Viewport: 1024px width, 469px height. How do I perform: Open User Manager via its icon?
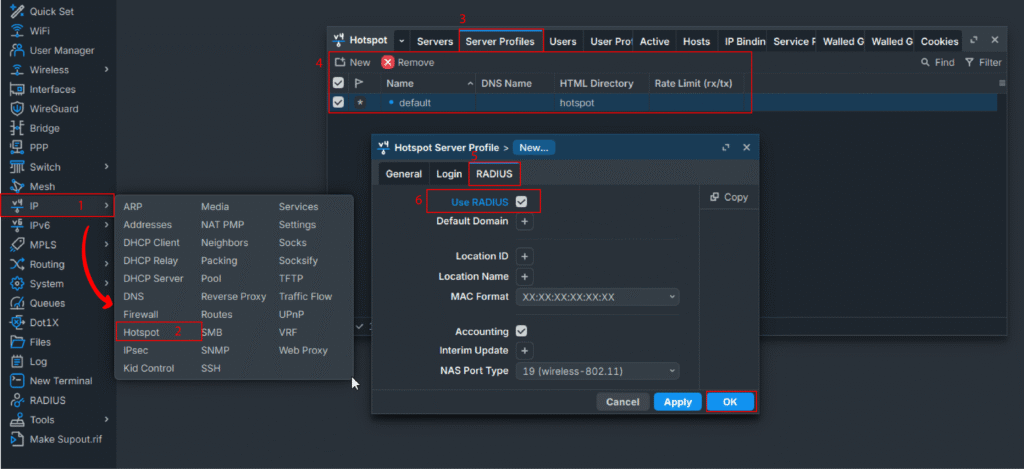pyautogui.click(x=18, y=50)
